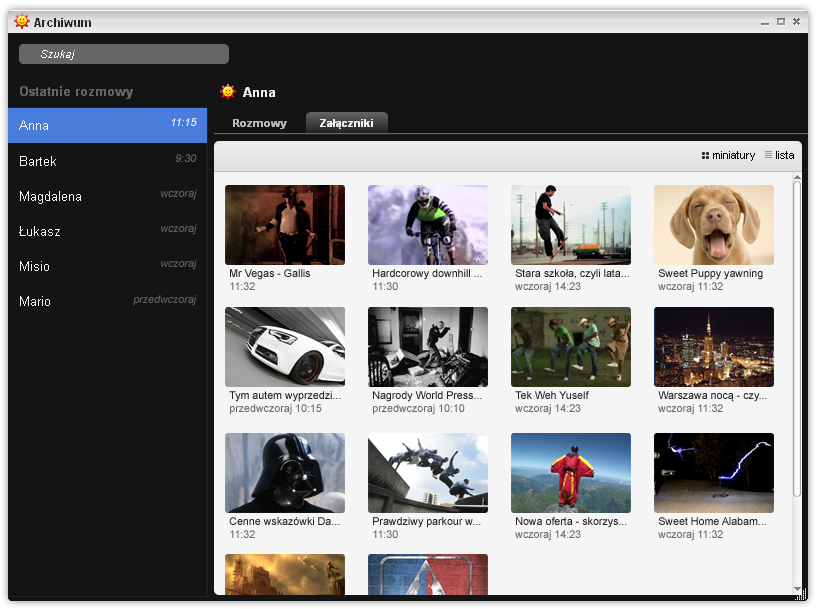Click the 'przedwczoraj 10:15' timestamp
Image resolution: width=817 pixels, height=609 pixels.
(275, 408)
